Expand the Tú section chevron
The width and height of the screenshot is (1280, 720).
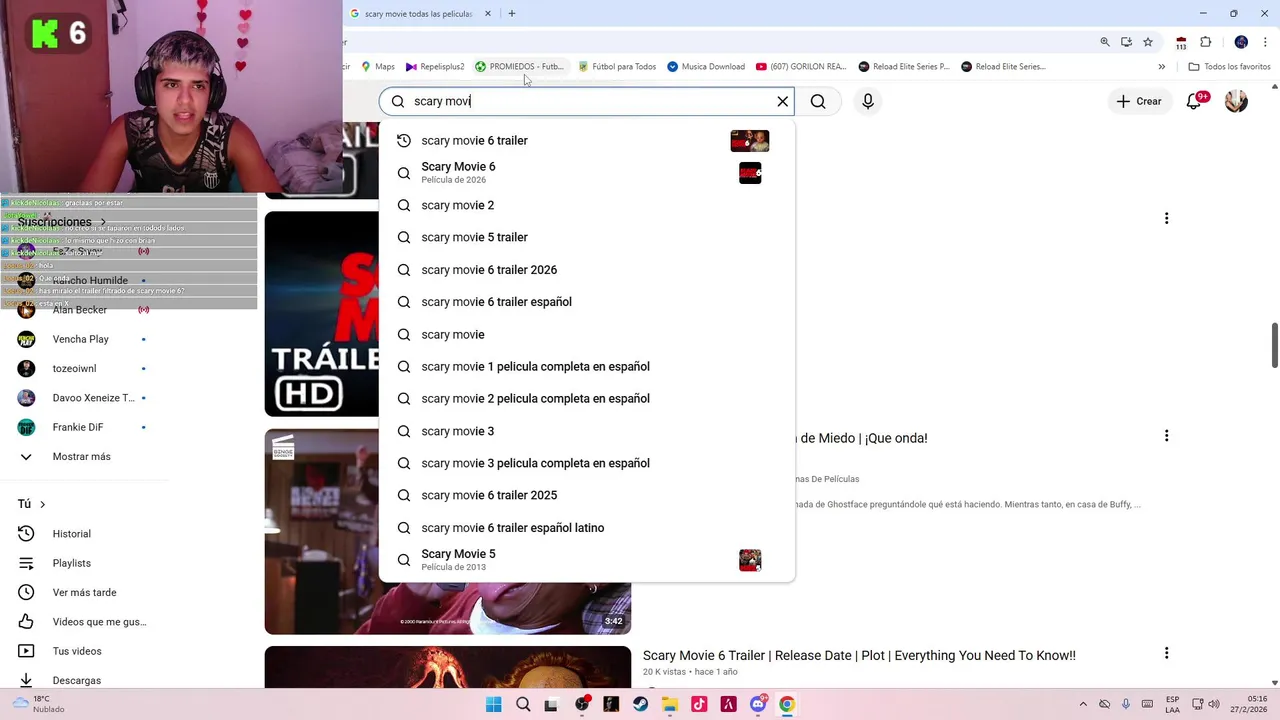(42, 504)
